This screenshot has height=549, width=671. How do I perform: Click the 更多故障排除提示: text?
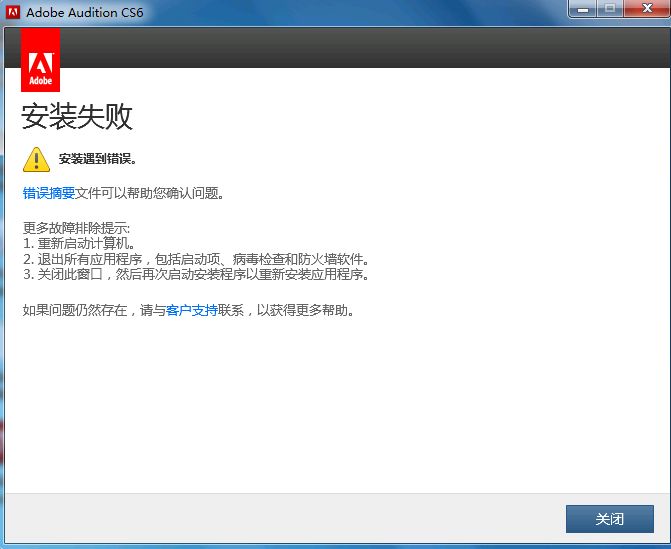(76, 228)
